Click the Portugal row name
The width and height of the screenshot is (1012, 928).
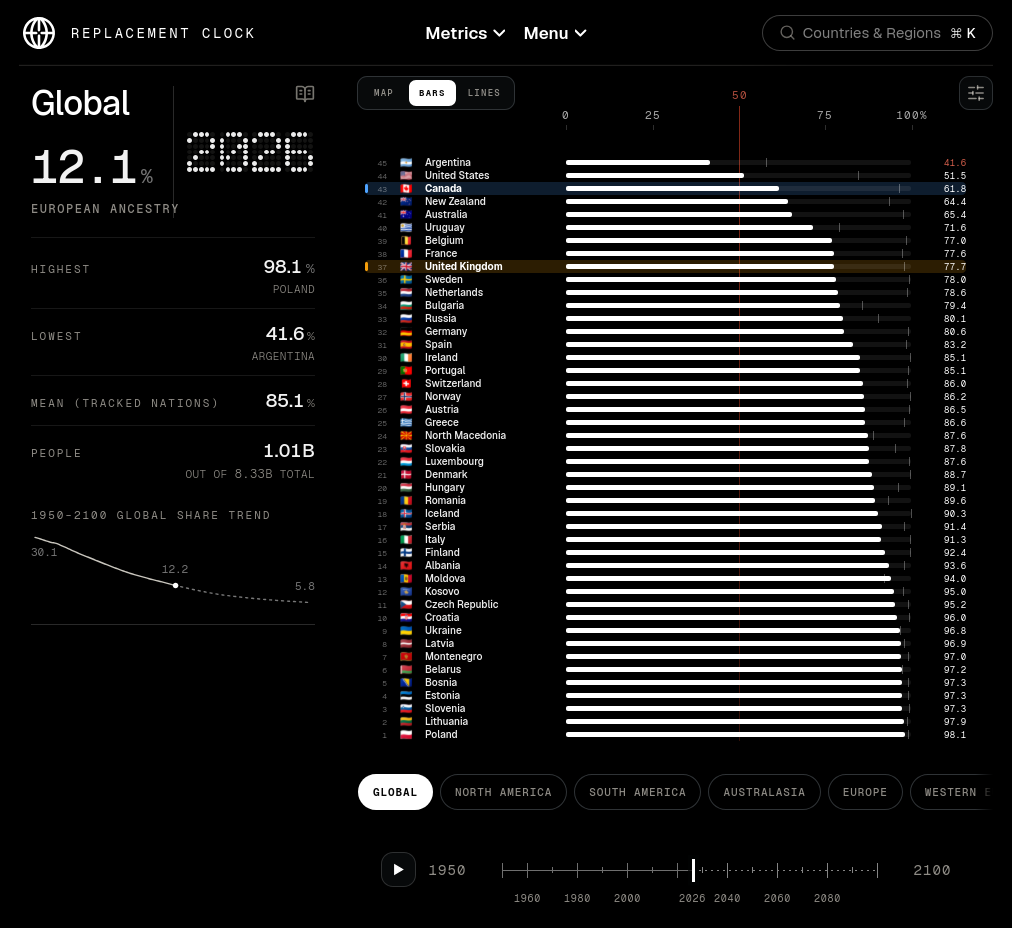(x=445, y=370)
